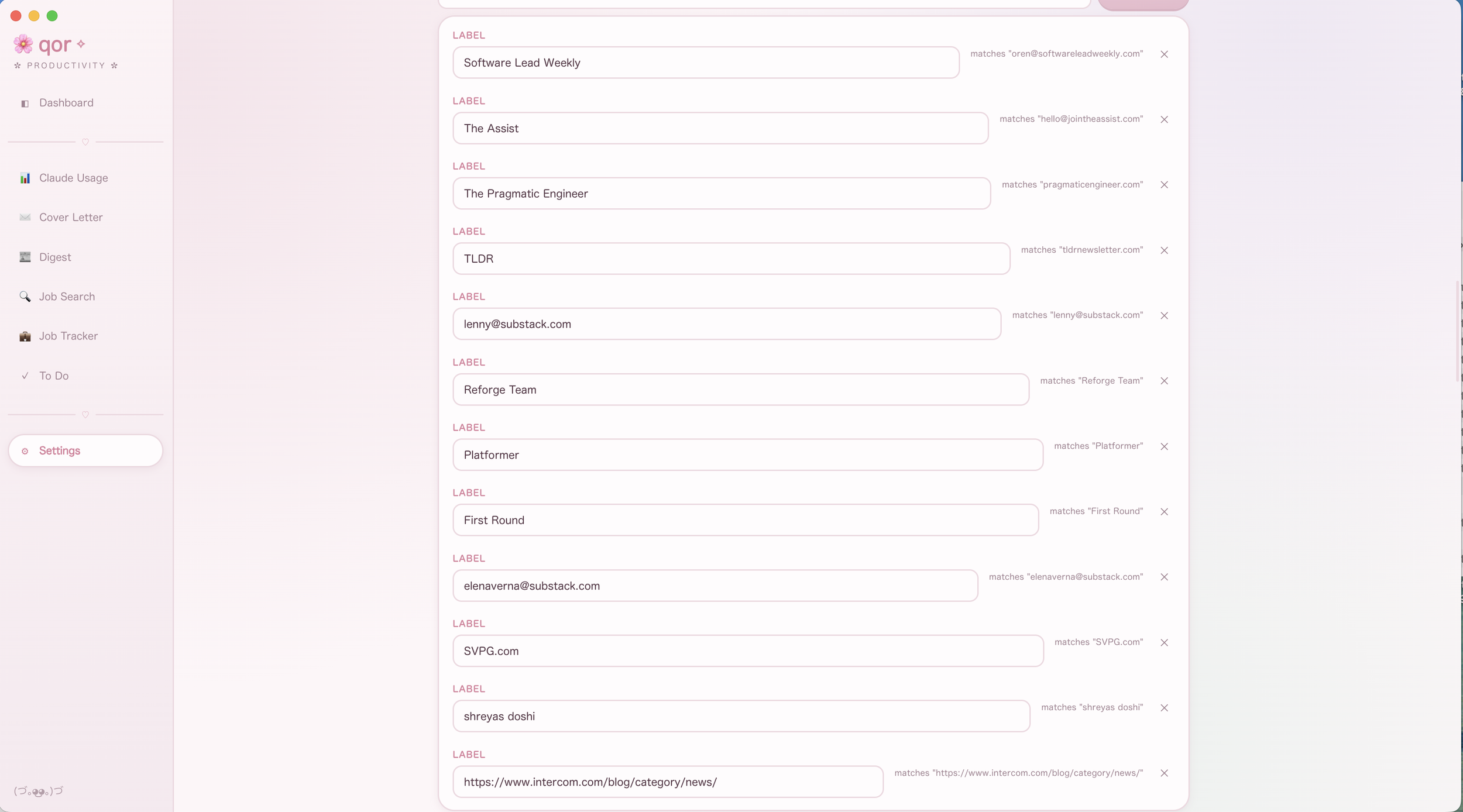
Task: Click the To Do checkmark icon
Action: click(x=25, y=376)
